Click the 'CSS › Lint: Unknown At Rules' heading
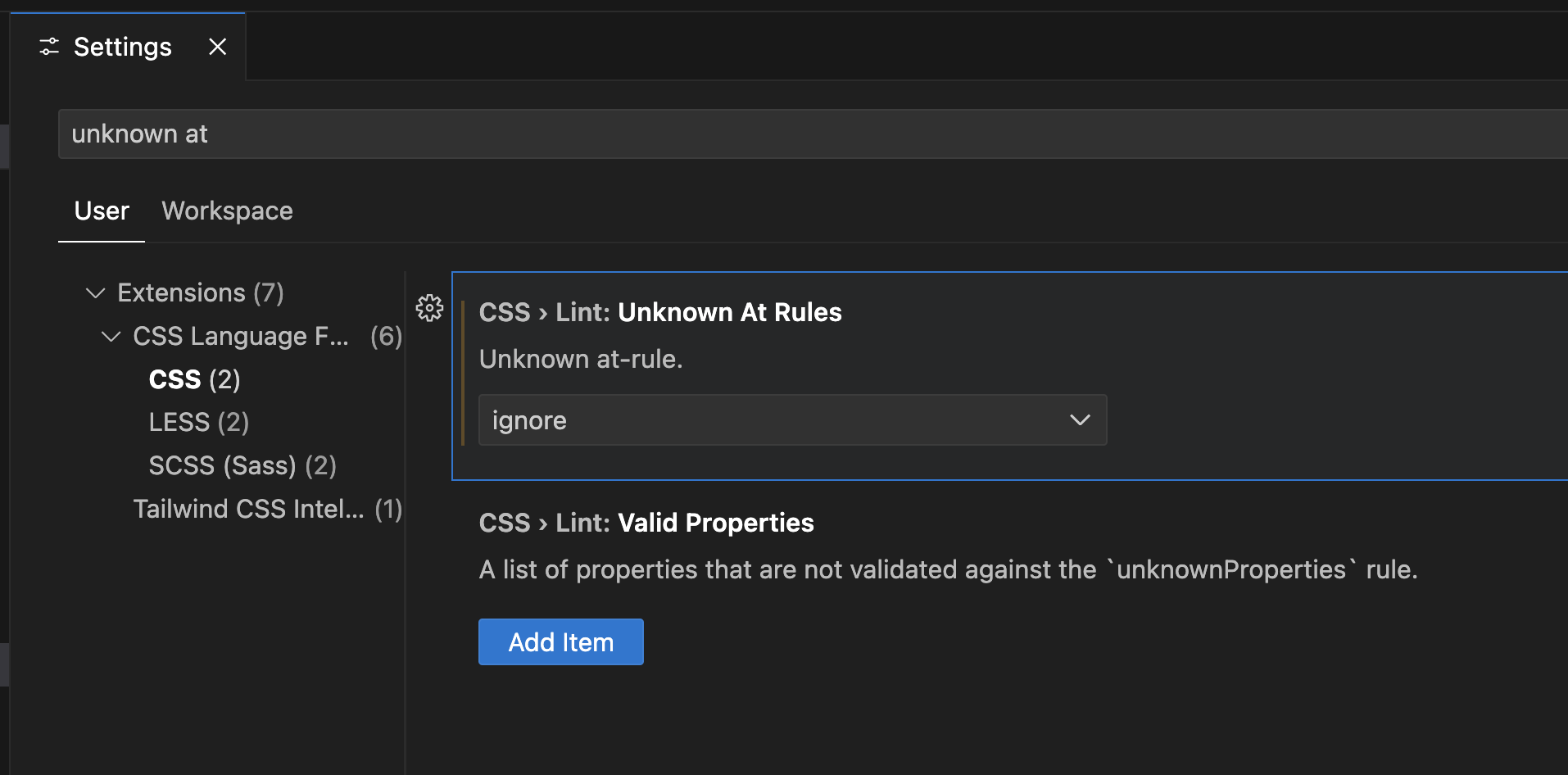 (x=659, y=312)
